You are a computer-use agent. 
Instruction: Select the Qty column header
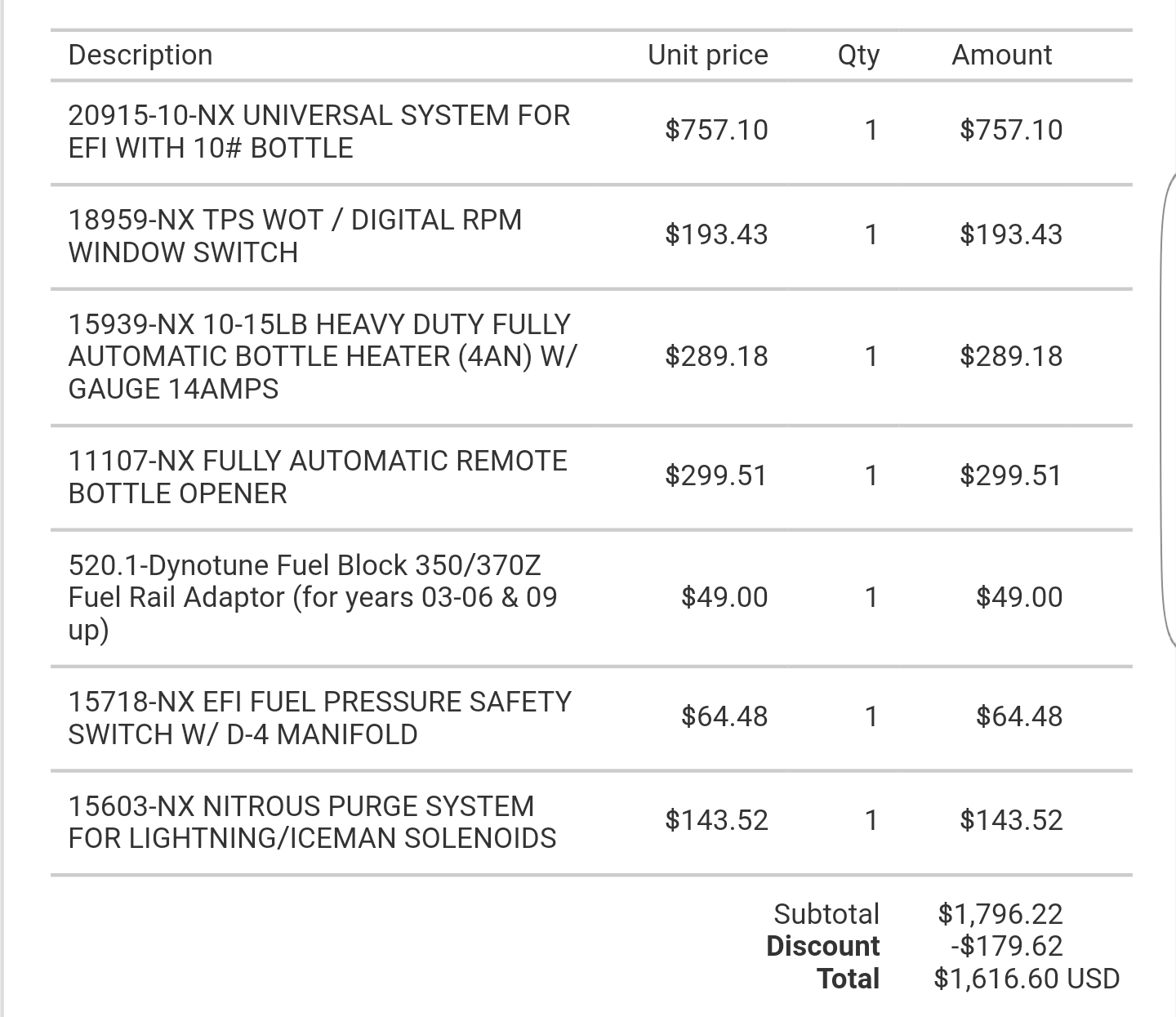coord(858,55)
